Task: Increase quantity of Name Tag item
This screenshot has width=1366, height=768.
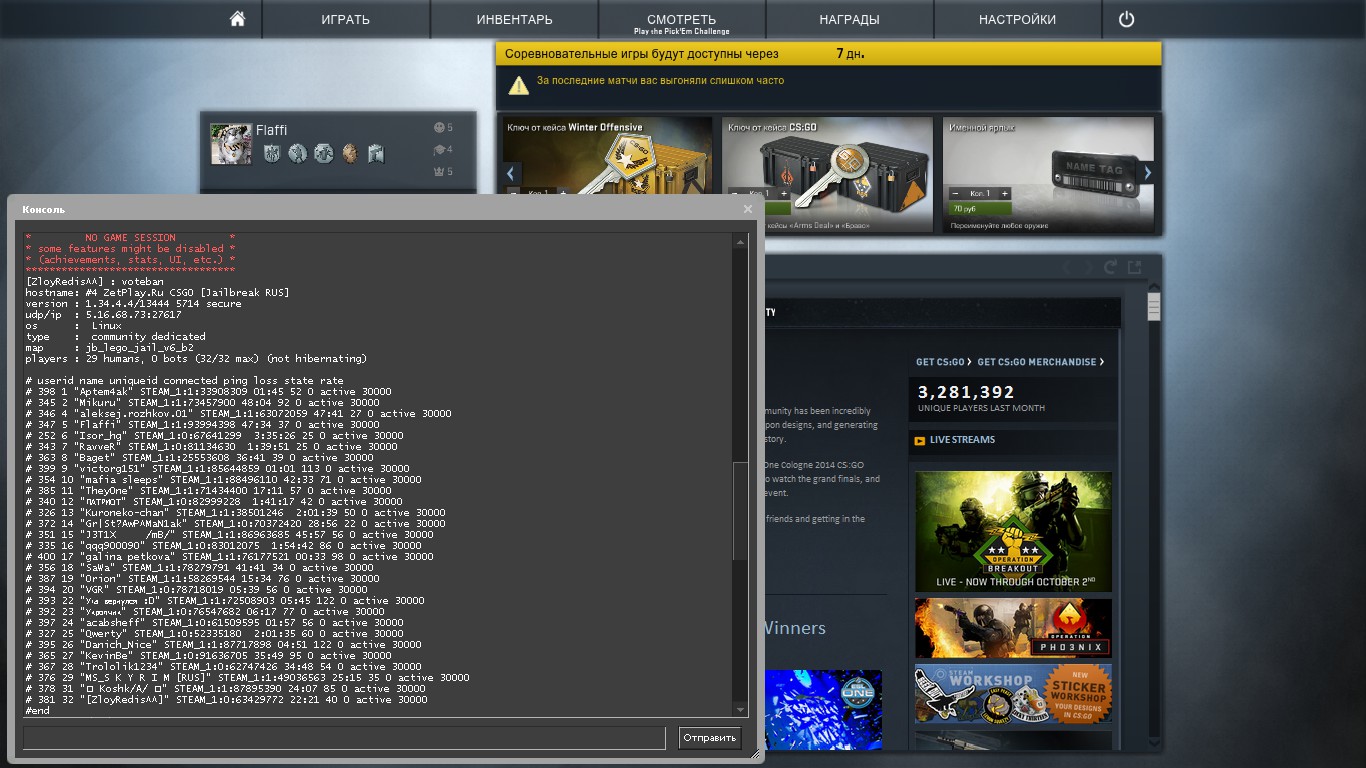Action: [1005, 193]
